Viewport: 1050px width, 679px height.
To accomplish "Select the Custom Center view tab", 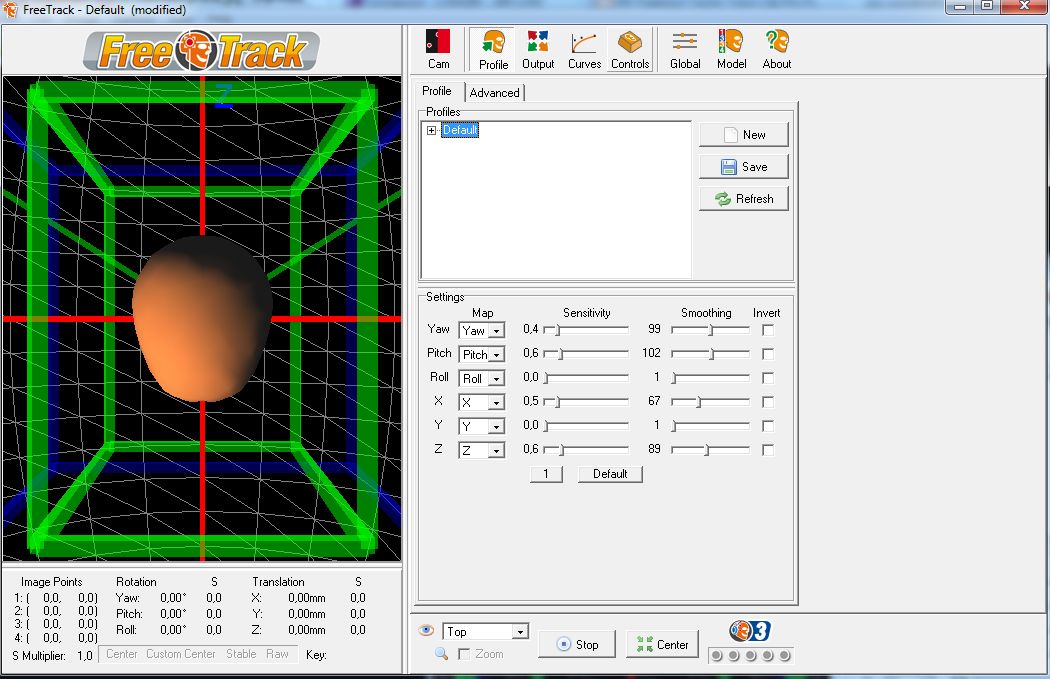I will (x=181, y=654).
